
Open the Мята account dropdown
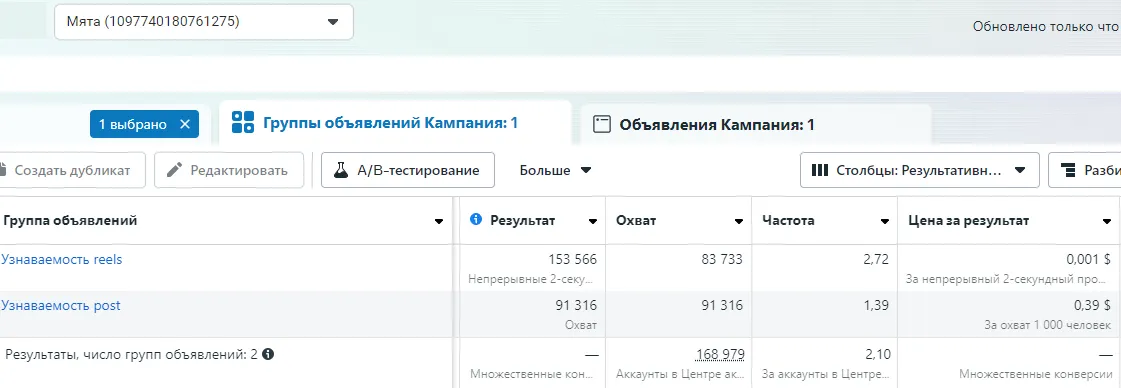pyautogui.click(x=204, y=22)
